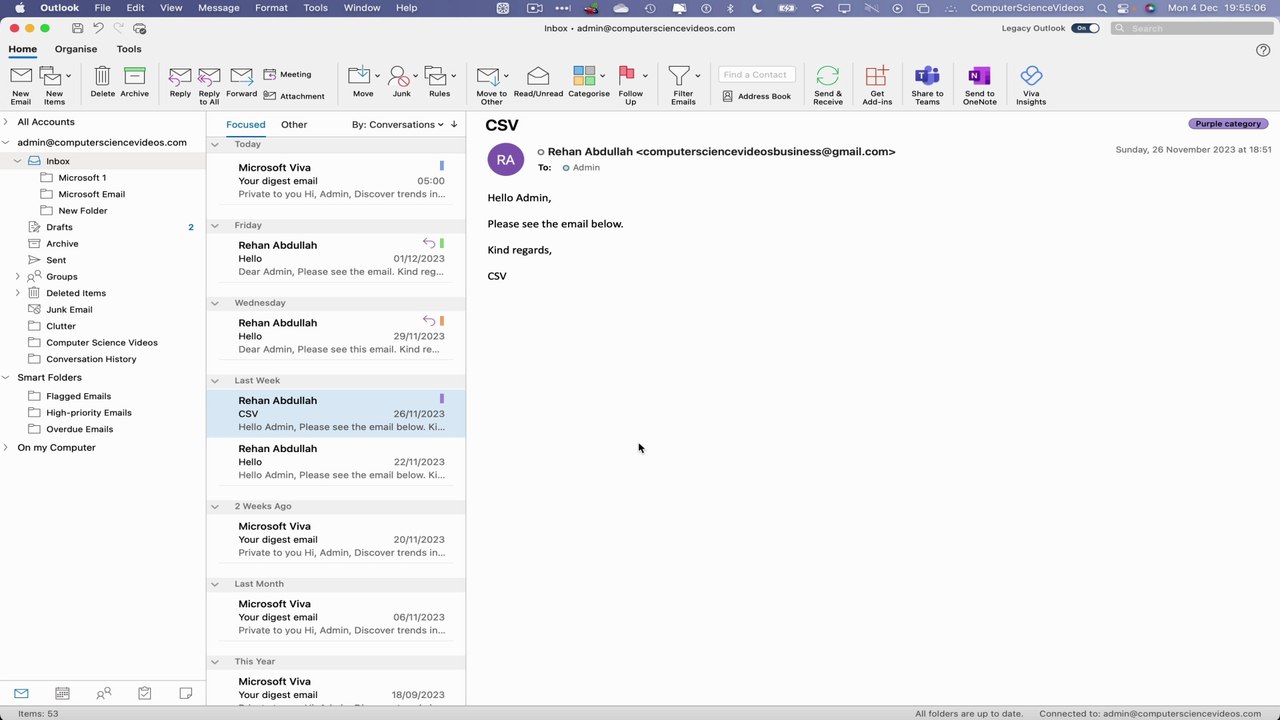Switch to the Organise ribbon tab
This screenshot has width=1280, height=720.
pyautogui.click(x=76, y=49)
